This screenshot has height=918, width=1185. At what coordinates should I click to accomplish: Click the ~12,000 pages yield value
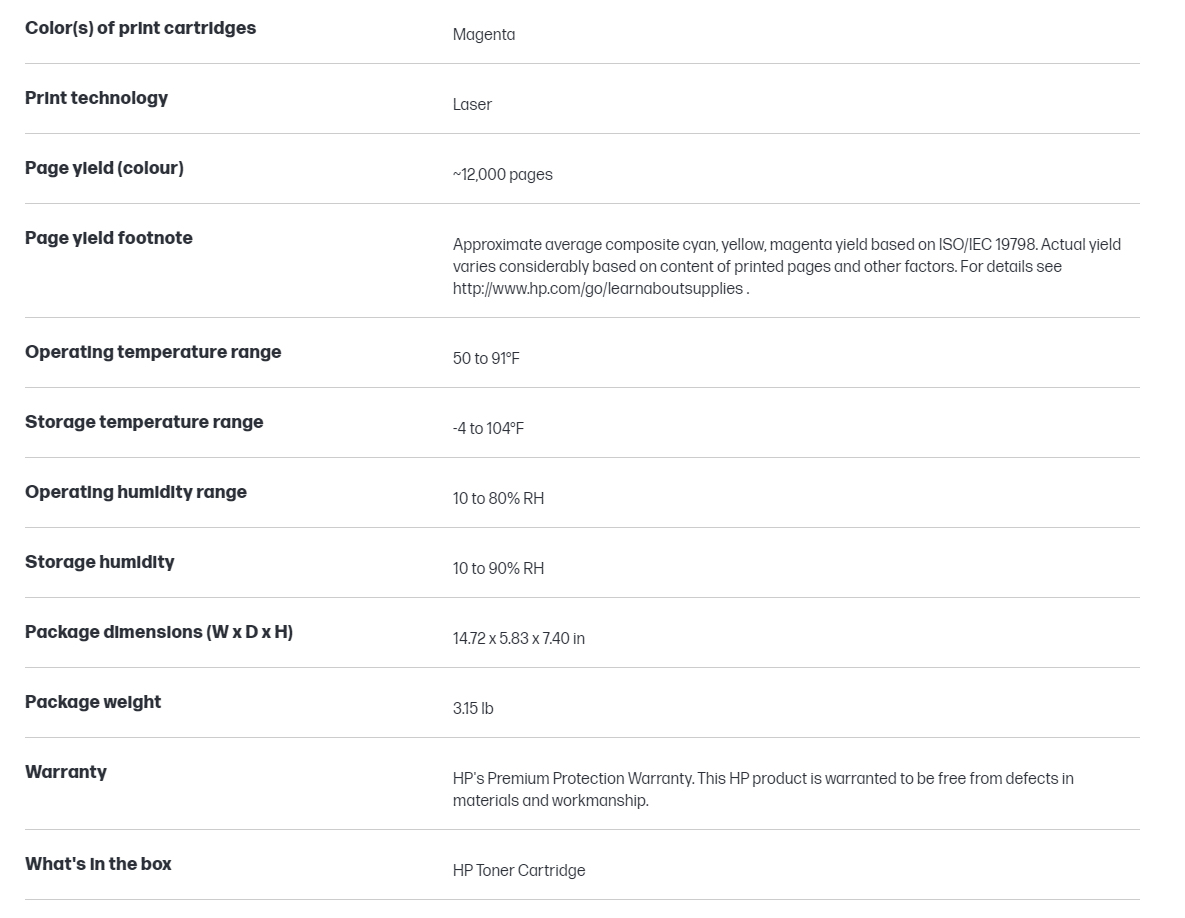[503, 175]
